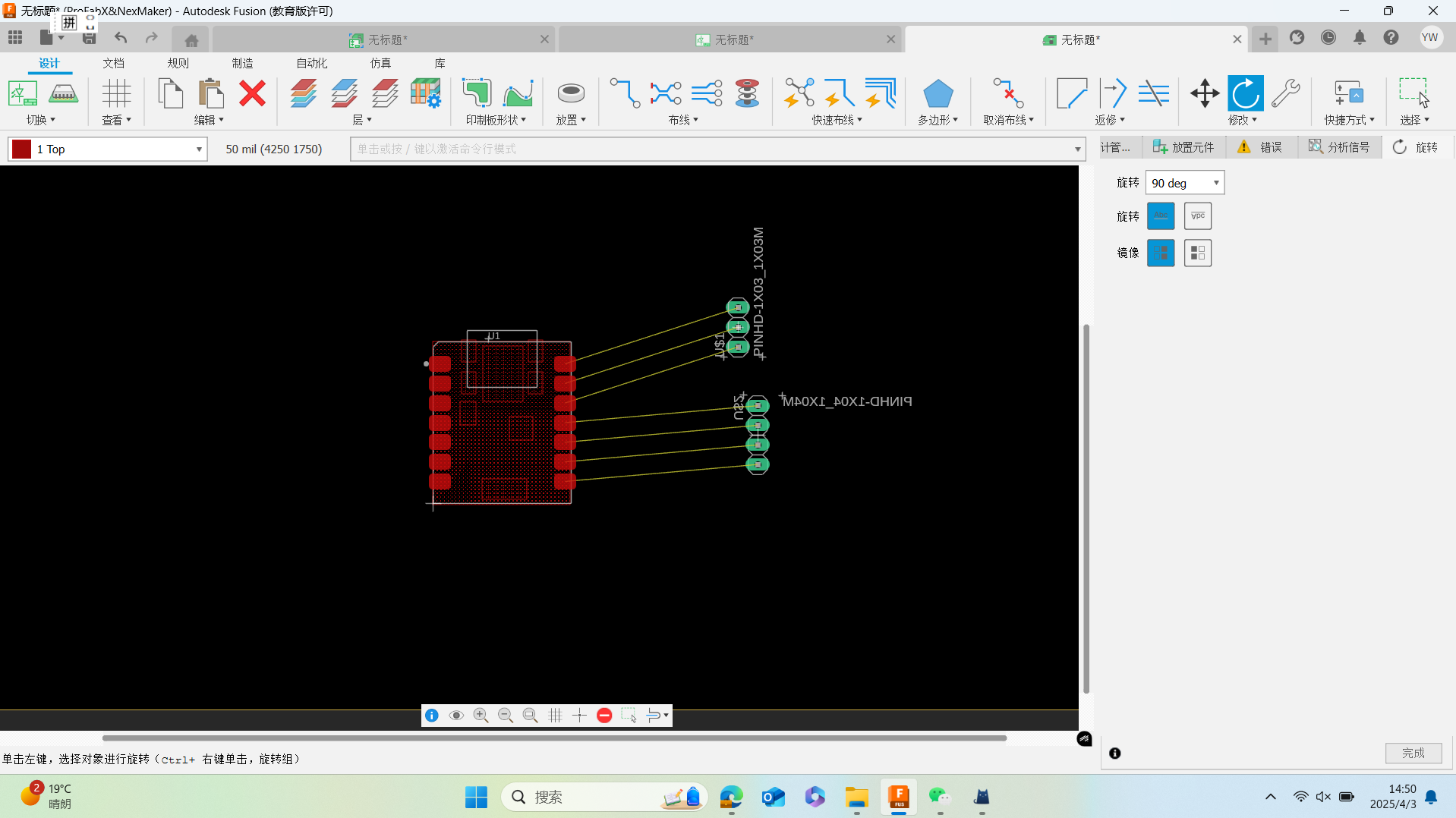The height and width of the screenshot is (818, 1456).
Task: Open the 放置元件 panel tab
Action: click(1183, 147)
